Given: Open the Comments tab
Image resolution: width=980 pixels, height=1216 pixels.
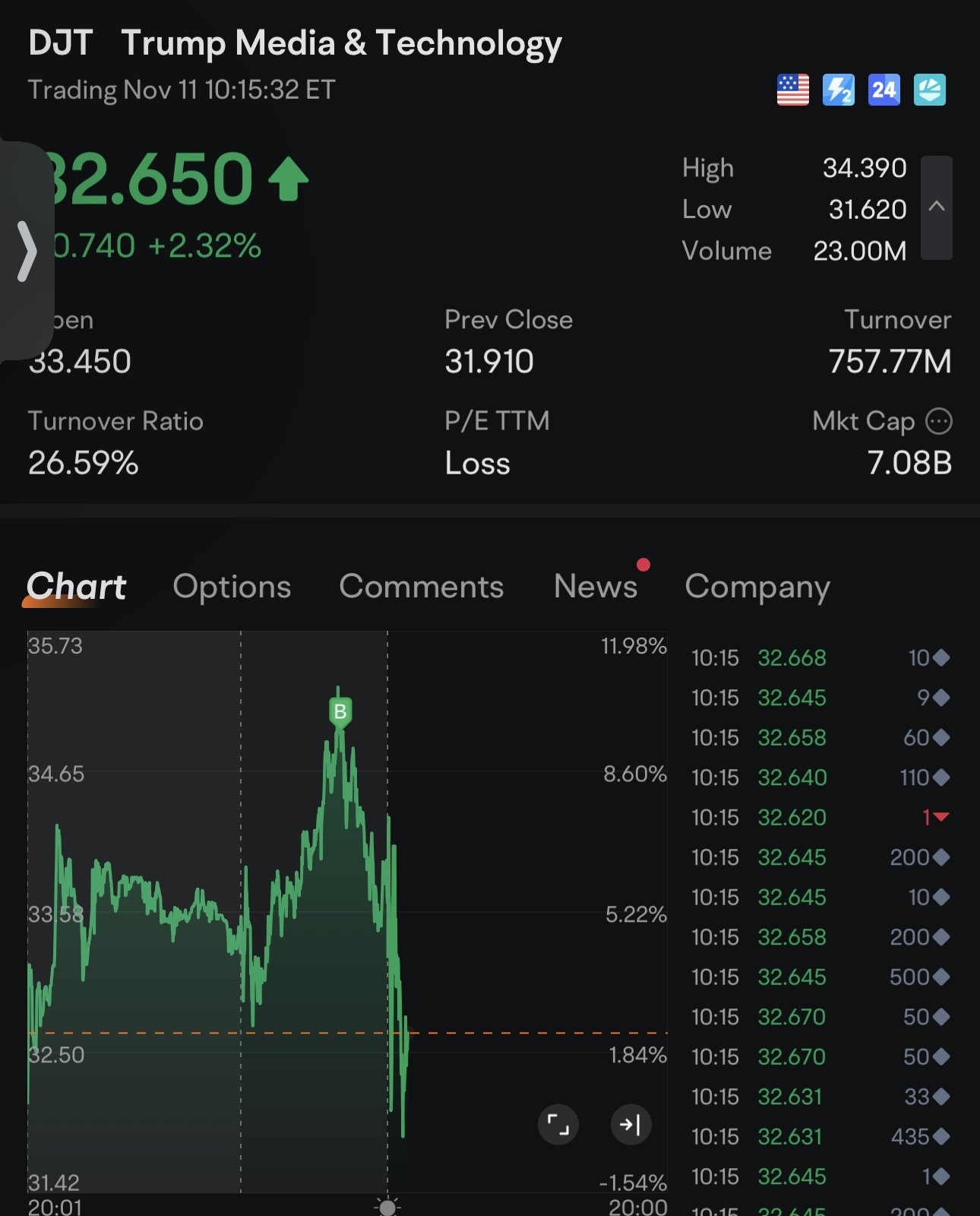Looking at the screenshot, I should click(x=422, y=587).
